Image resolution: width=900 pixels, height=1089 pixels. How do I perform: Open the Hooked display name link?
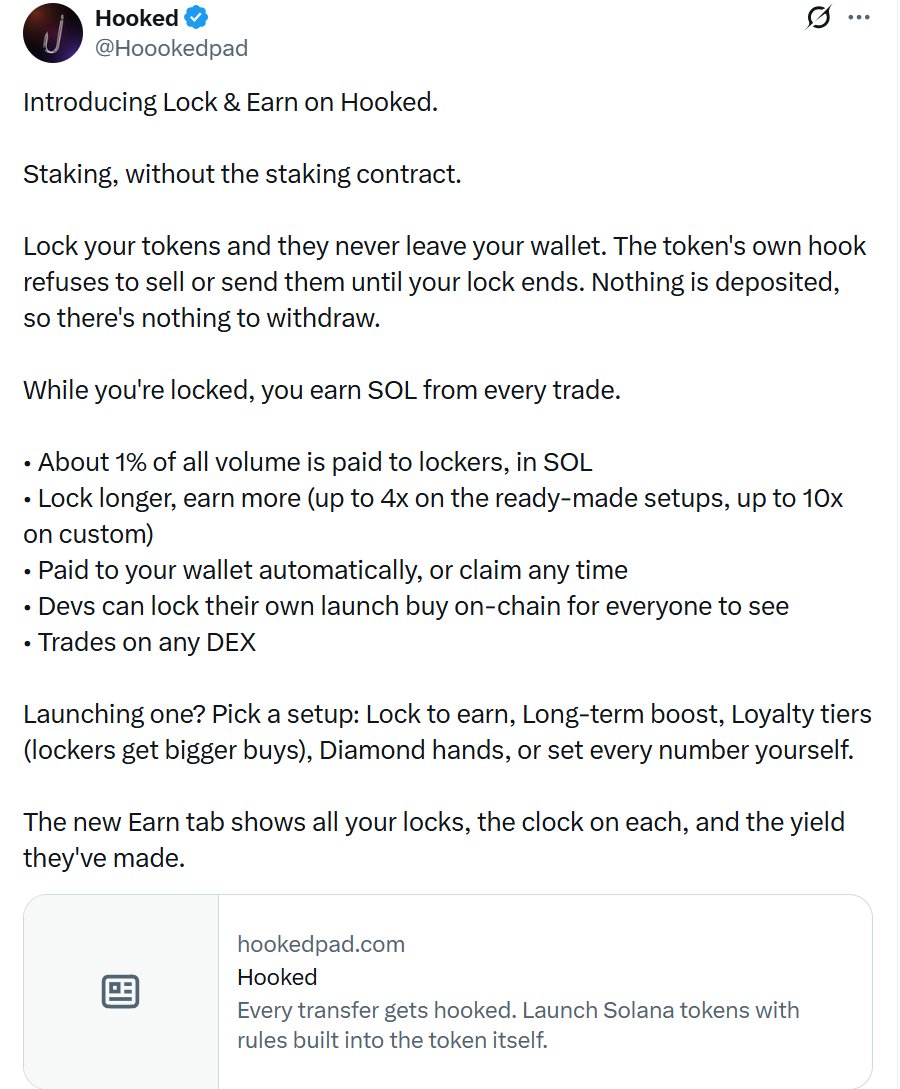tap(137, 18)
